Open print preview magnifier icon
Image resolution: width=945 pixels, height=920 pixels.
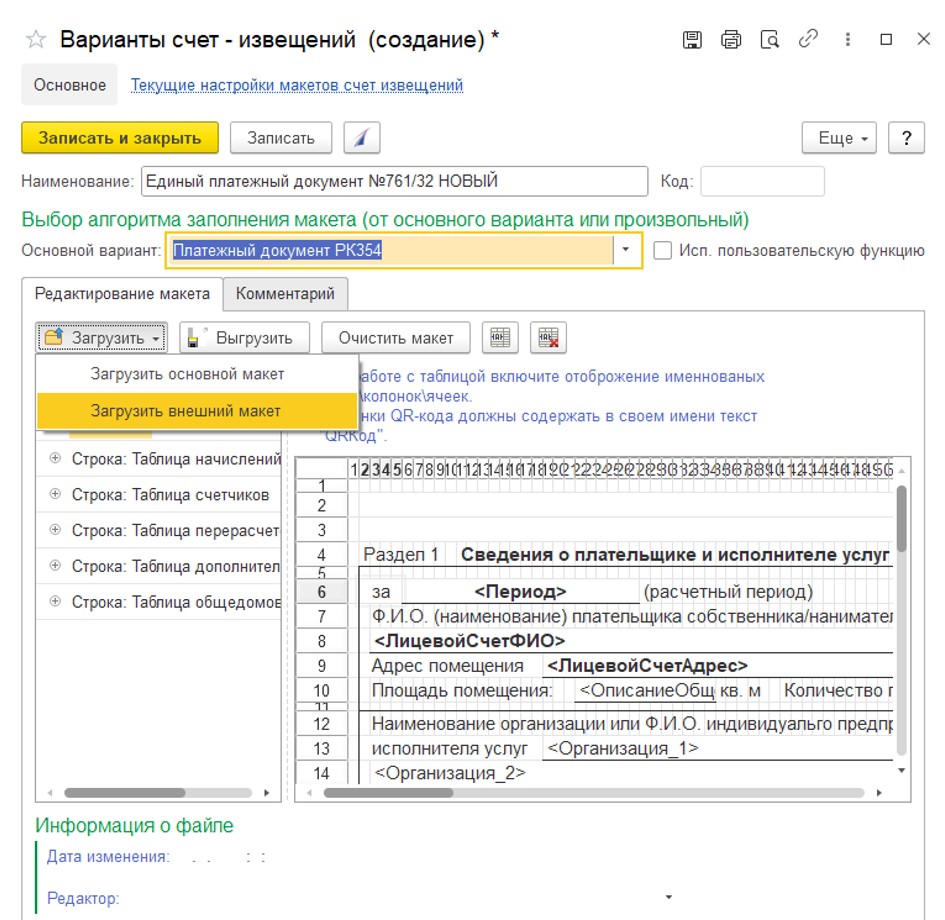770,40
